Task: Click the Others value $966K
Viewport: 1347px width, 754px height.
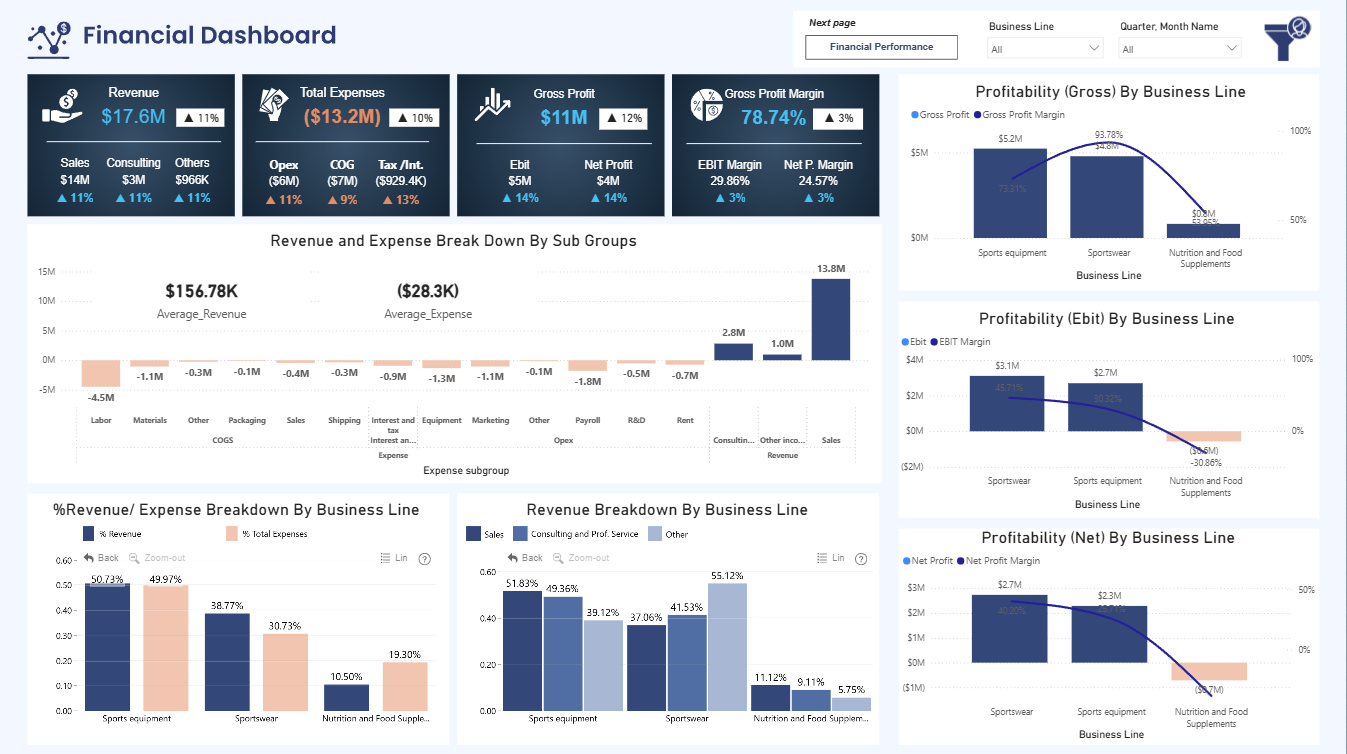Action: coord(192,180)
